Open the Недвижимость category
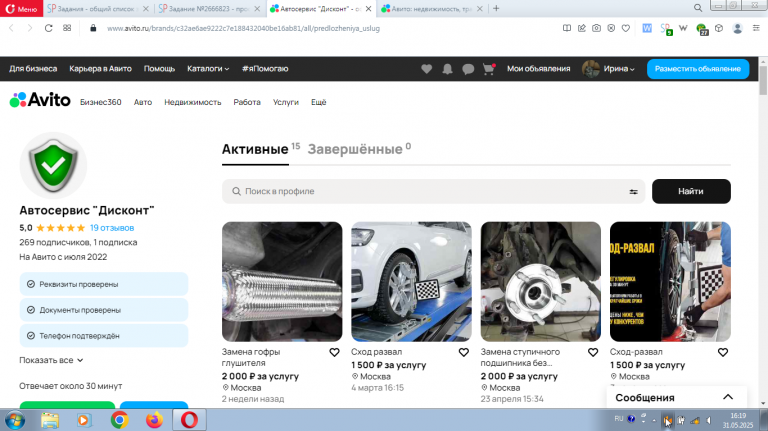The width and height of the screenshot is (768, 431). (x=192, y=102)
